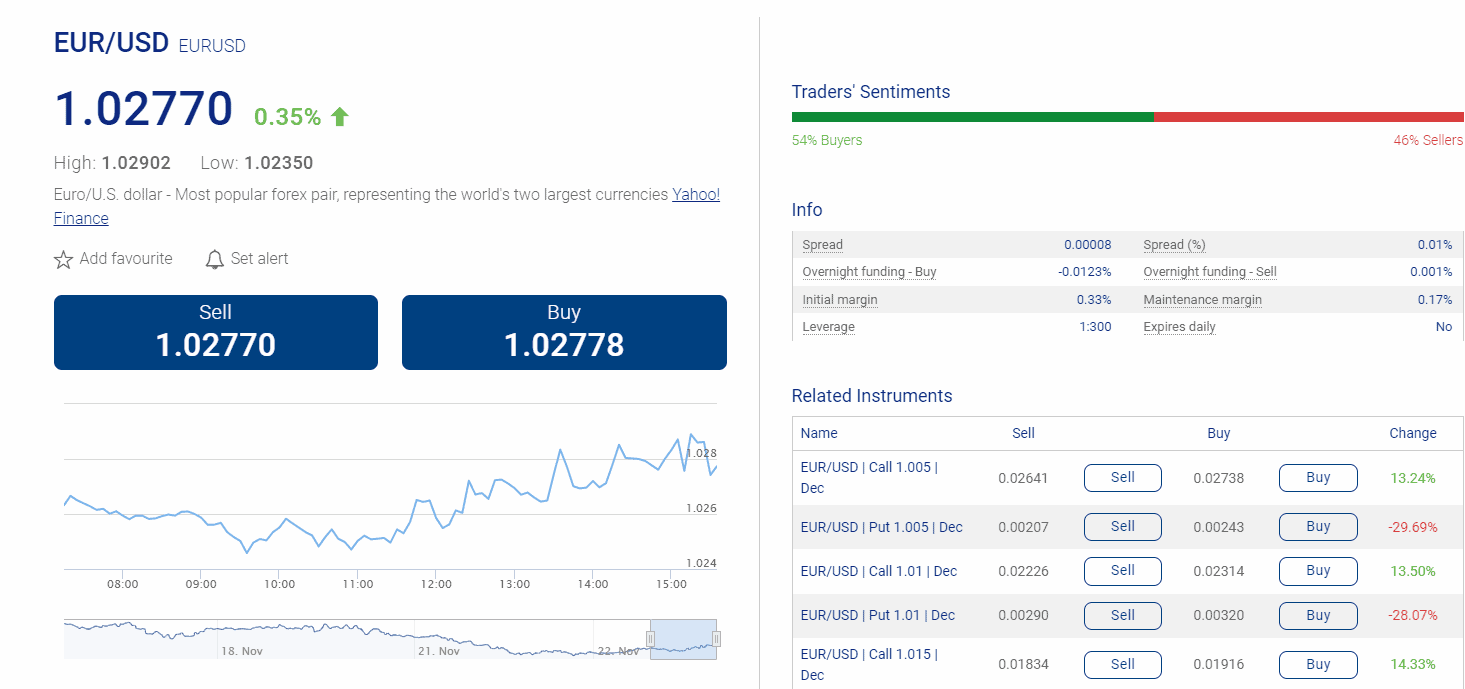Sell the EUR/USD Call 1.005 Dec option

1122,477
